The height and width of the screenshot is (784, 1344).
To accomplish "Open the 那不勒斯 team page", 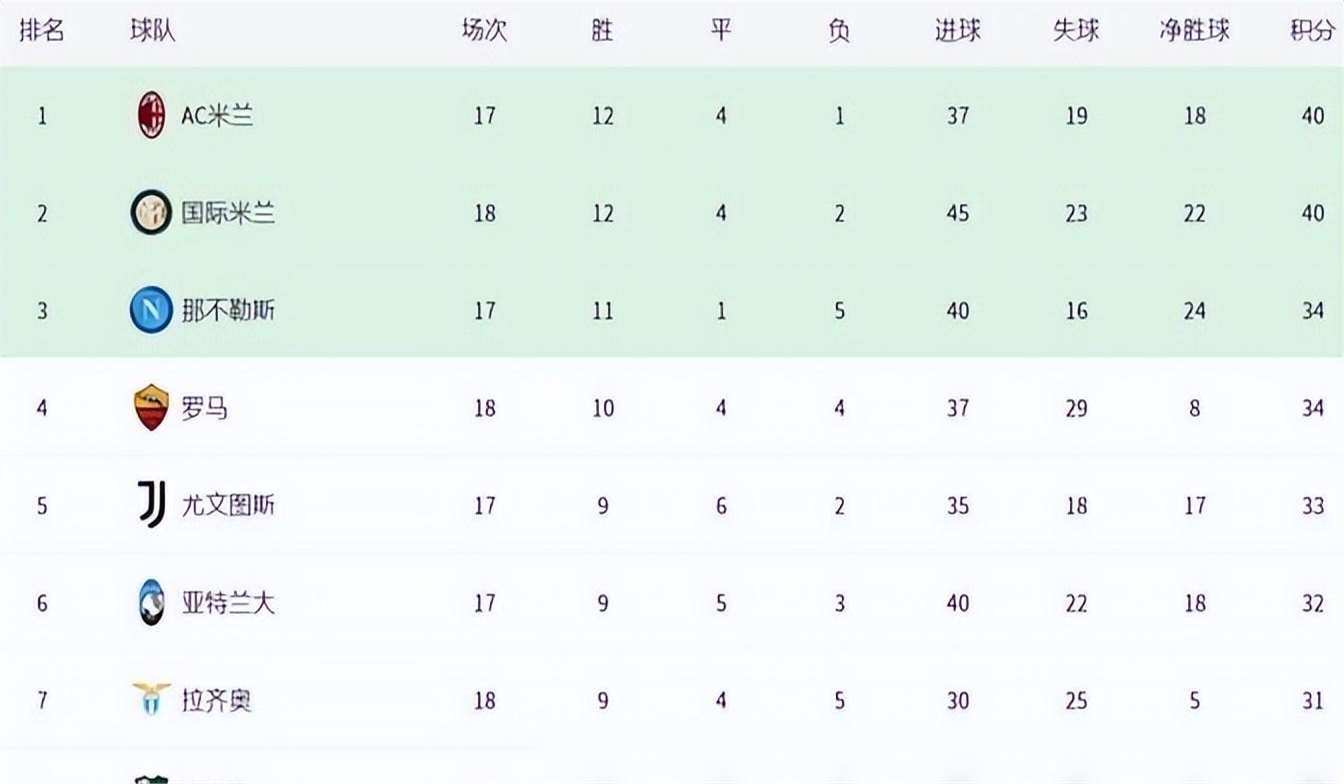I will click(x=228, y=311).
